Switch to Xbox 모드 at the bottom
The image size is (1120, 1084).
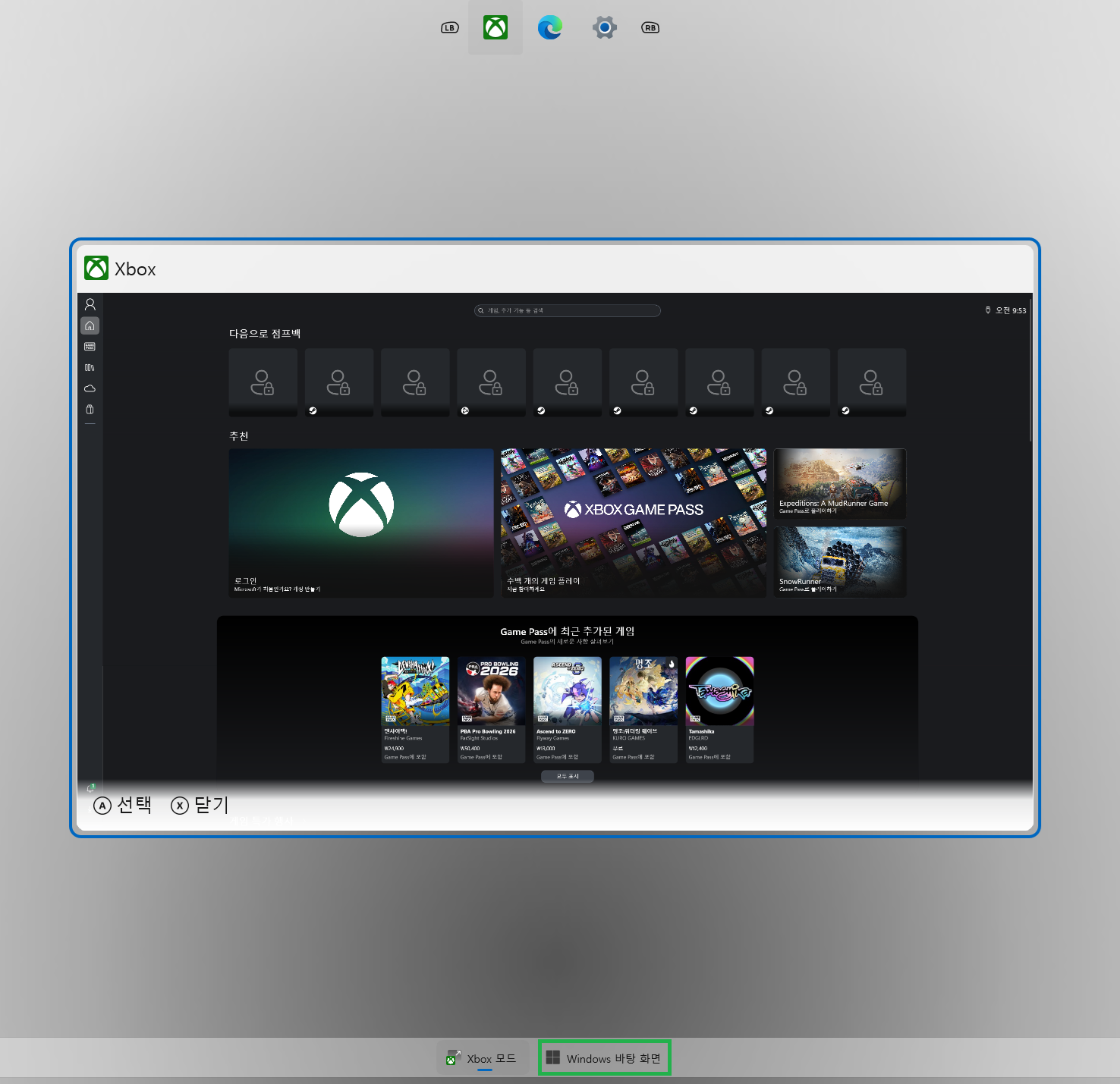coord(482,1057)
